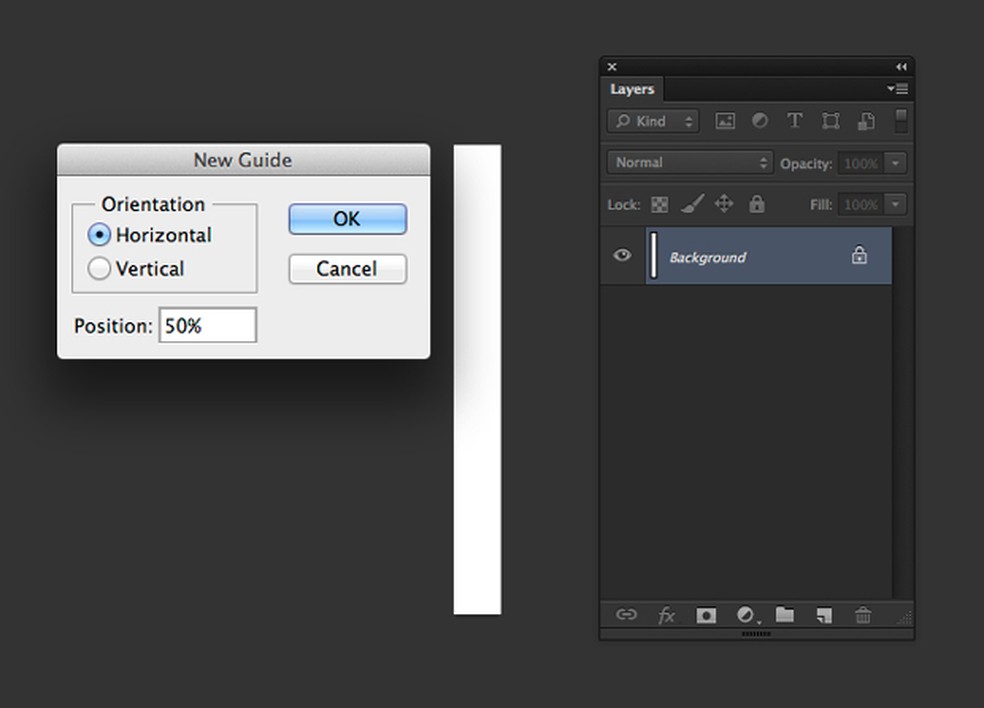Select the Vertical orientation radio button
984x708 pixels.
coord(99,269)
